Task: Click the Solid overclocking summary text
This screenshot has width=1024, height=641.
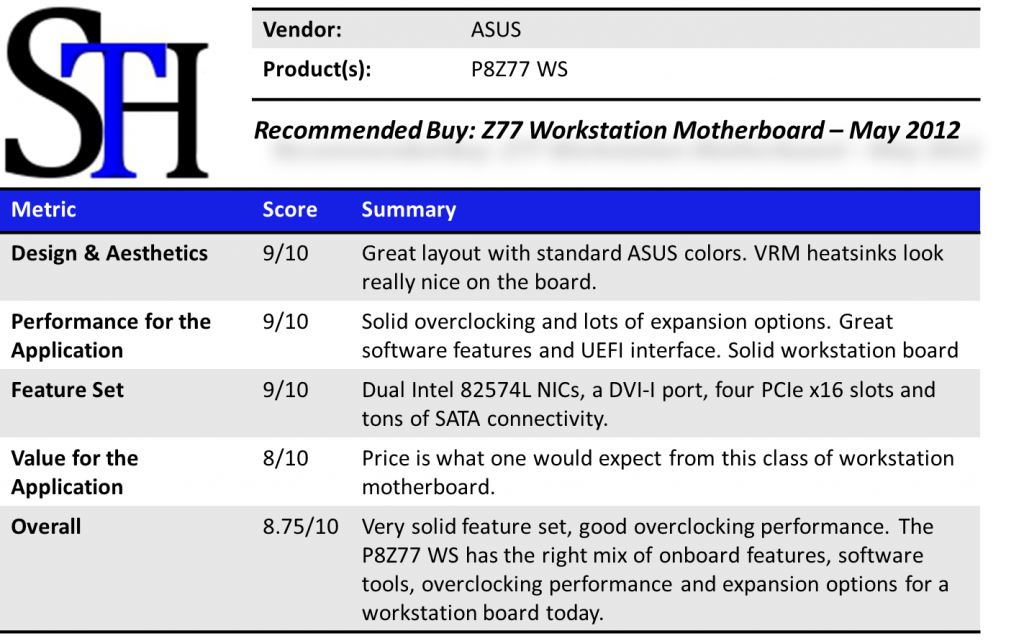Action: (659, 336)
